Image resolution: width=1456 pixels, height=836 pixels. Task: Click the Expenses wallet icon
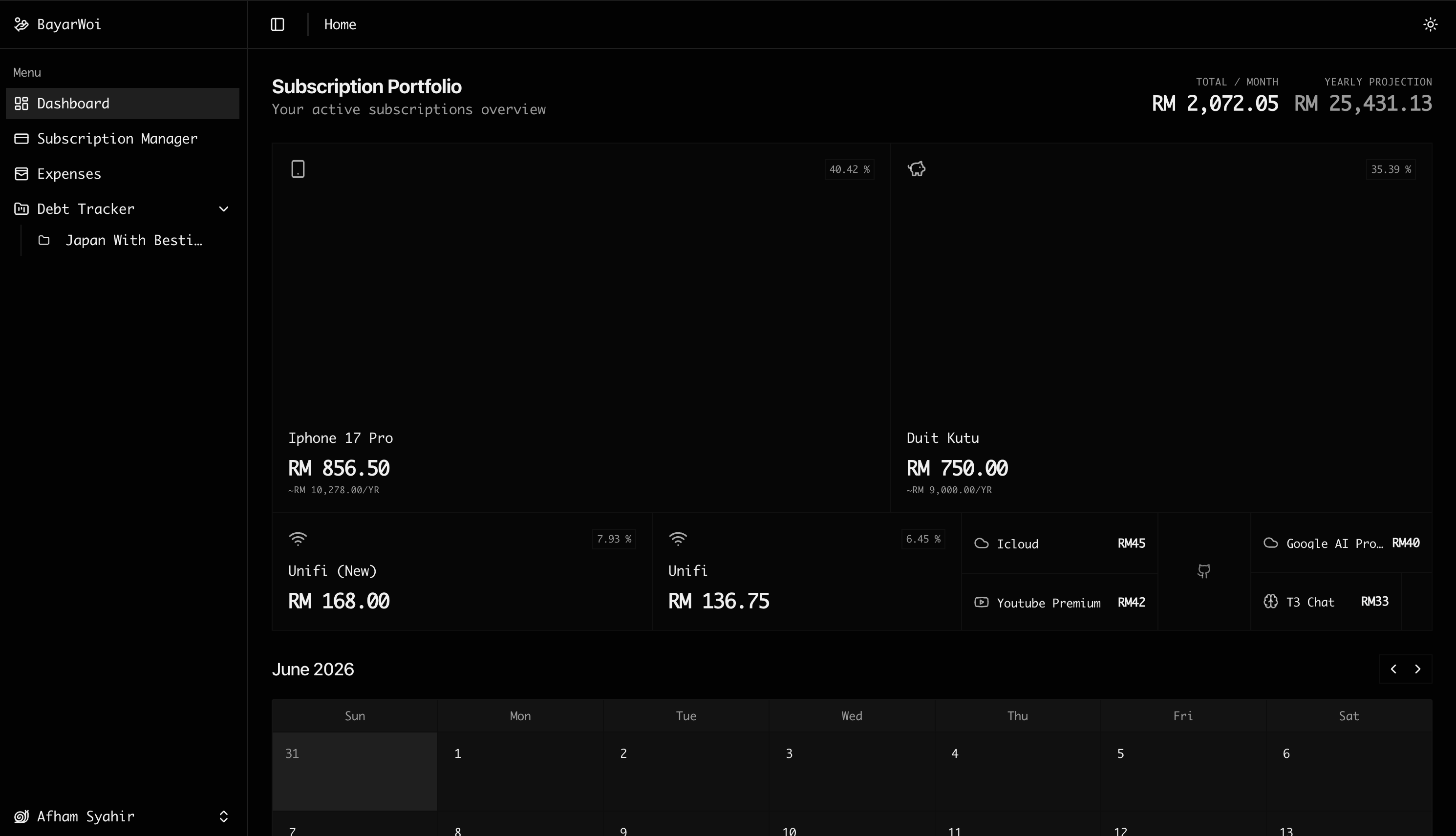click(21, 173)
